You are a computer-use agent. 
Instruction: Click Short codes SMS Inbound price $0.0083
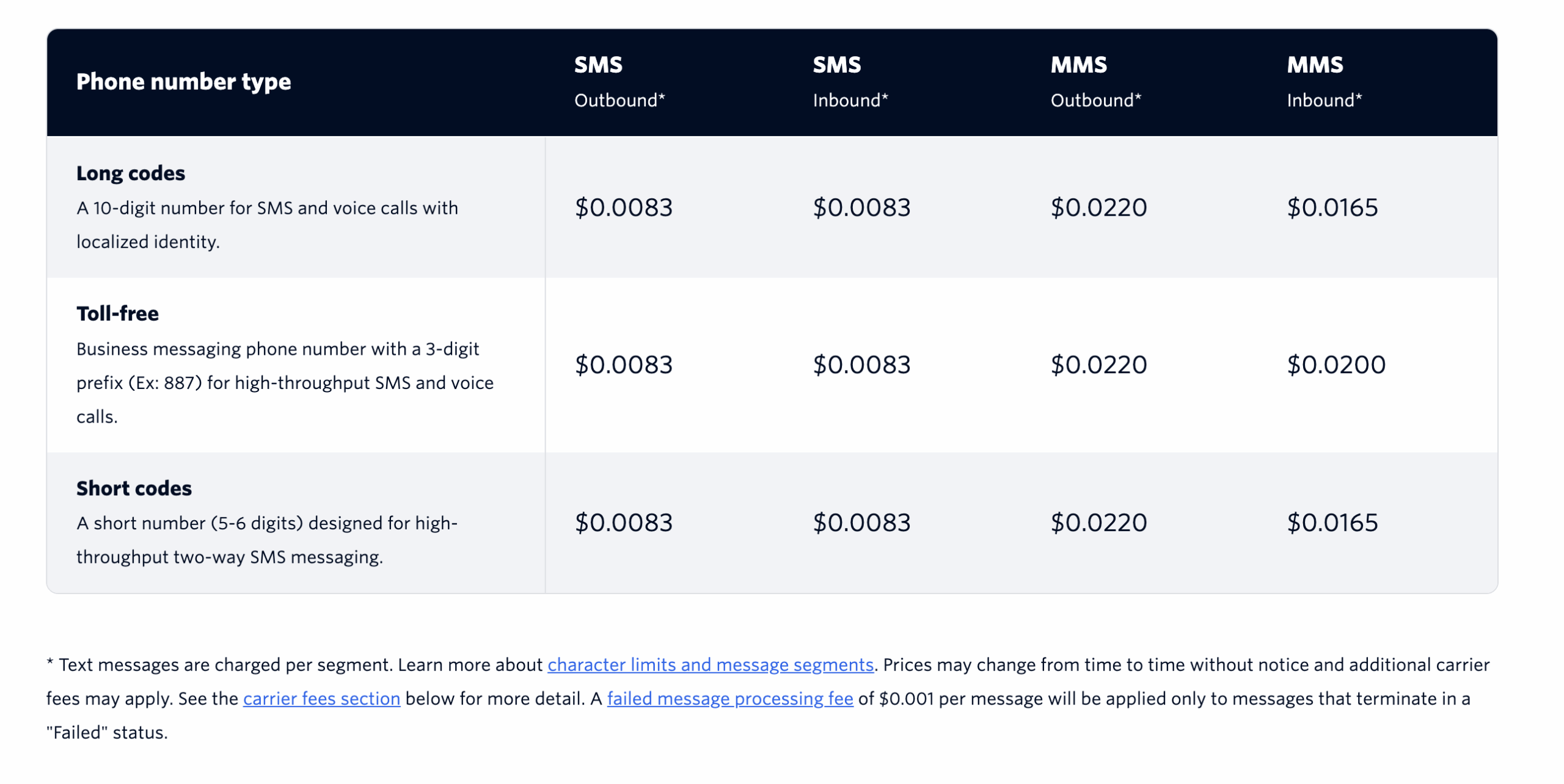[x=861, y=523]
